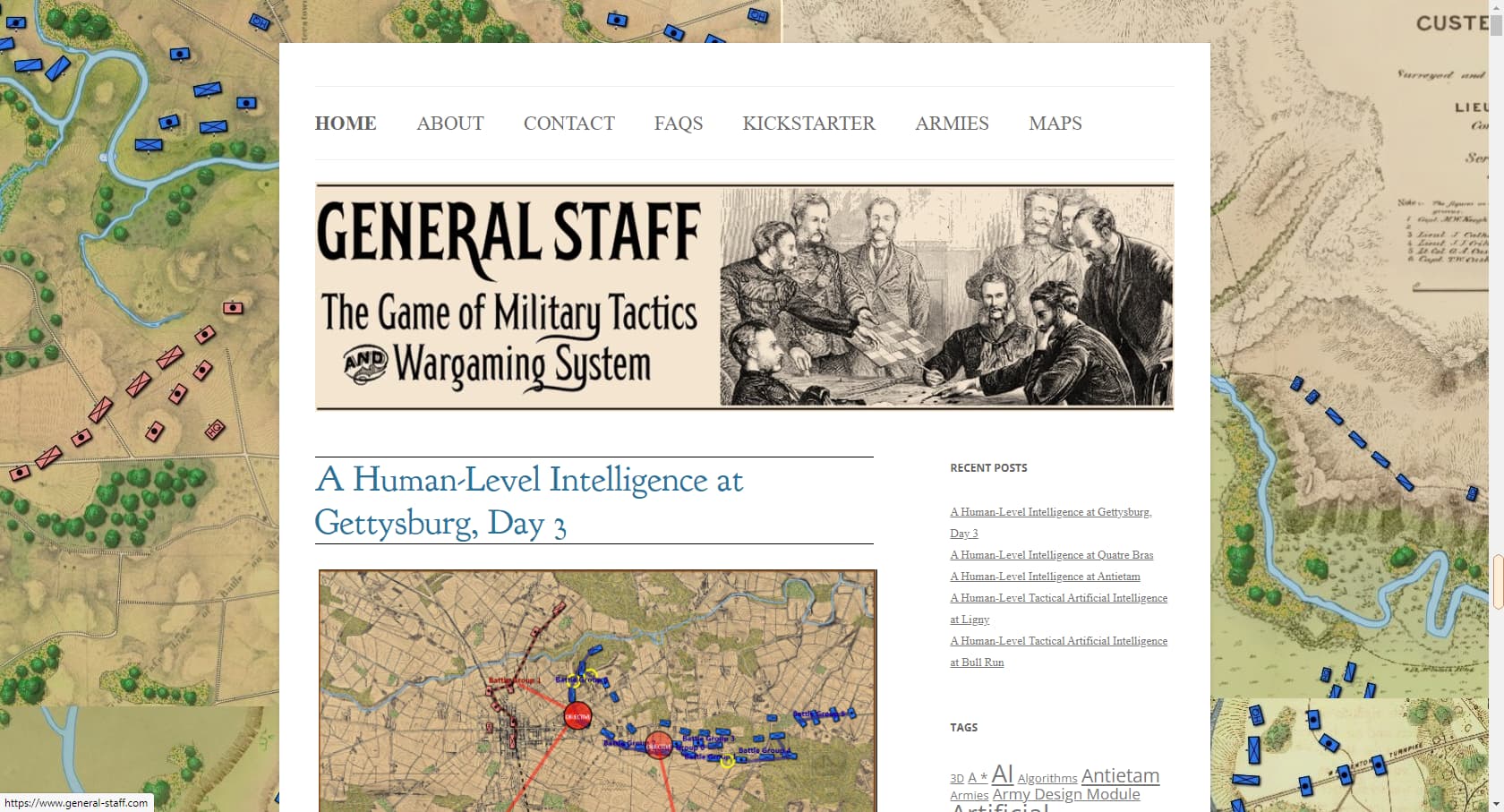The image size is (1504, 812).
Task: Open recent post about Bull Run
Action: pyautogui.click(x=1058, y=652)
